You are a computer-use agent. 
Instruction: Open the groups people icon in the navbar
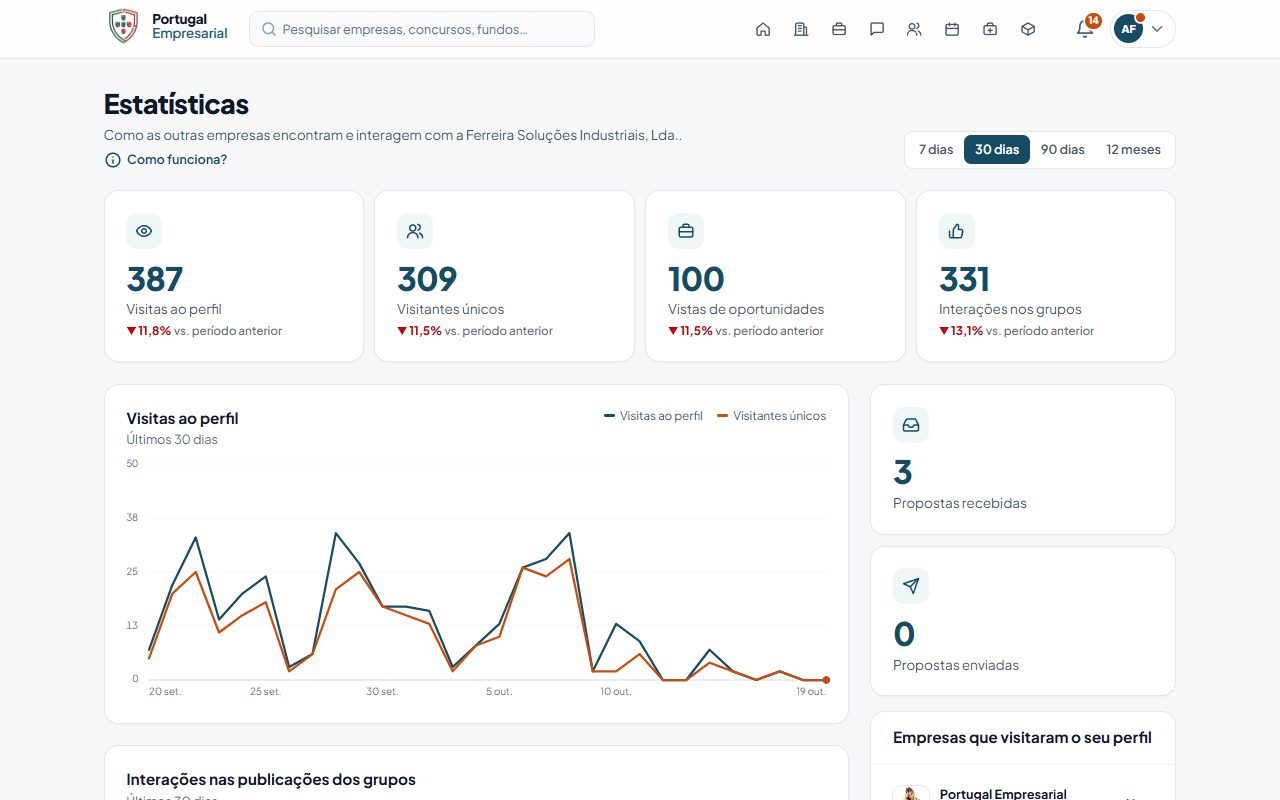pyautogui.click(x=914, y=29)
